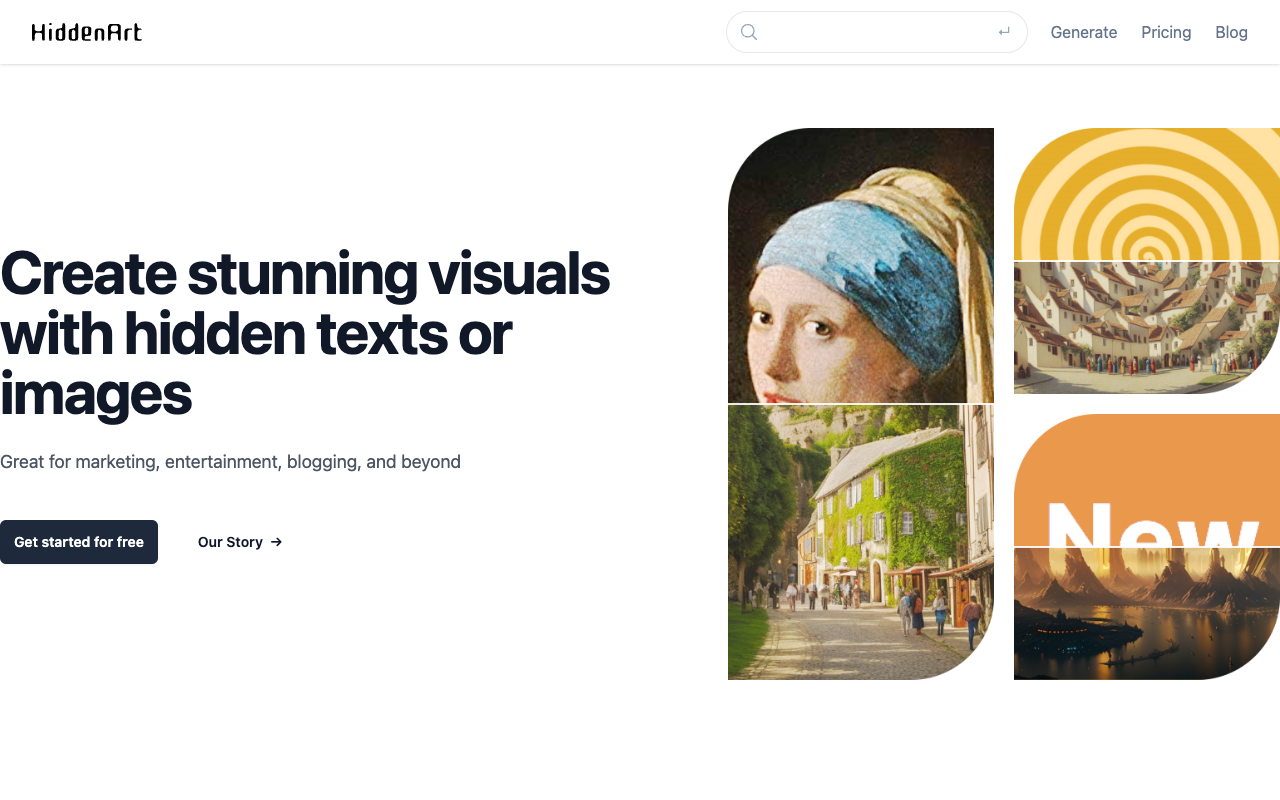The height and width of the screenshot is (800, 1280).
Task: Select the orange New text image
Action: click(1147, 480)
